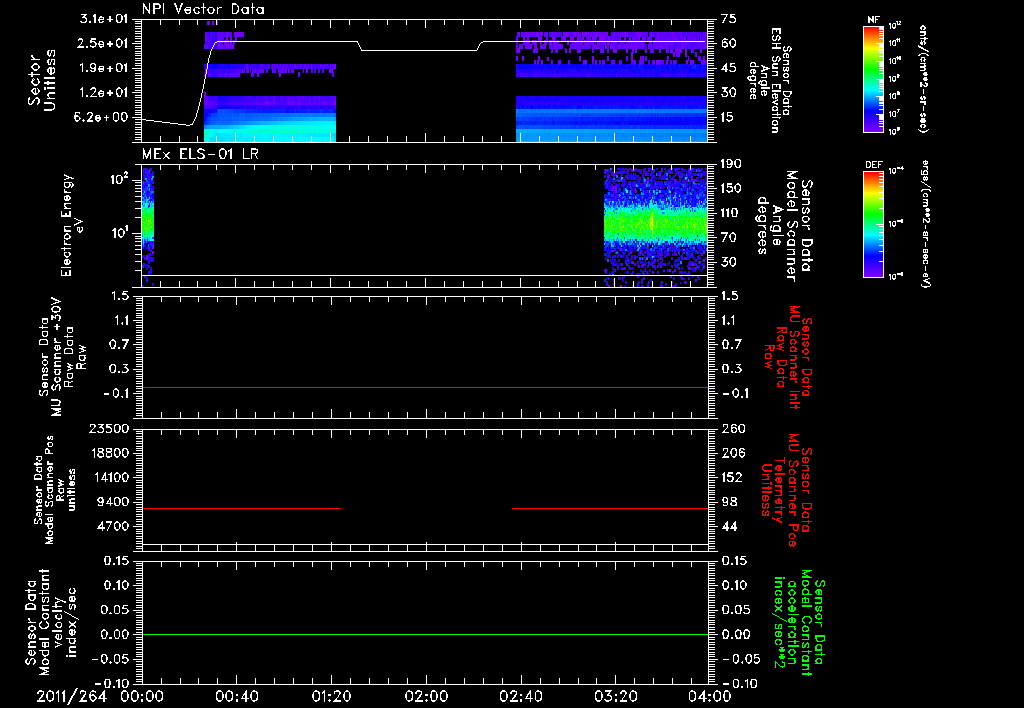Click the "2011/264" date label
The width and height of the screenshot is (1024, 708).
pyautogui.click(x=71, y=696)
